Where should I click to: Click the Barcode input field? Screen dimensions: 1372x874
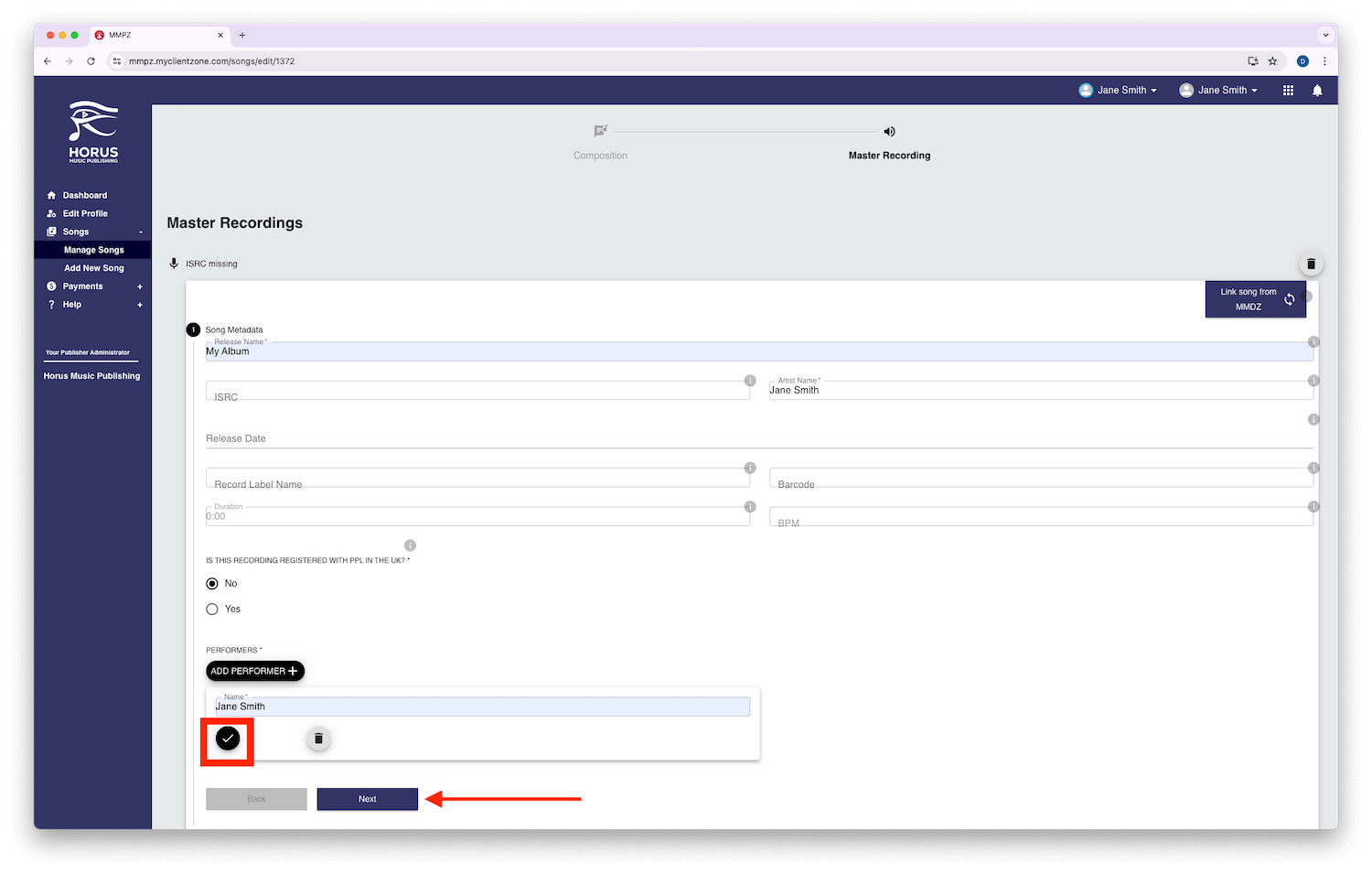[x=1041, y=478]
